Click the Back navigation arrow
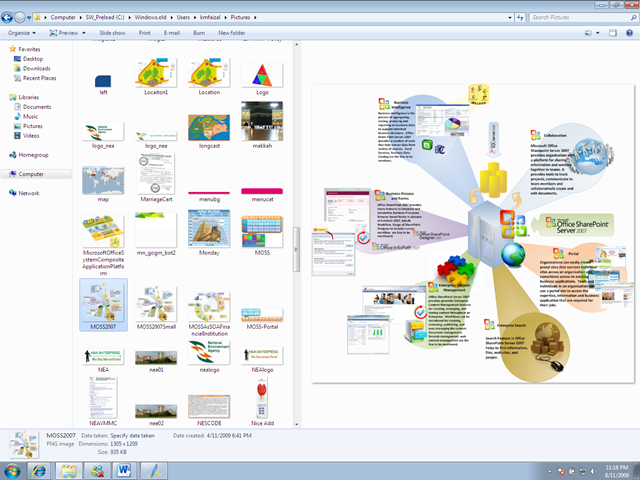 pyautogui.click(x=7, y=18)
